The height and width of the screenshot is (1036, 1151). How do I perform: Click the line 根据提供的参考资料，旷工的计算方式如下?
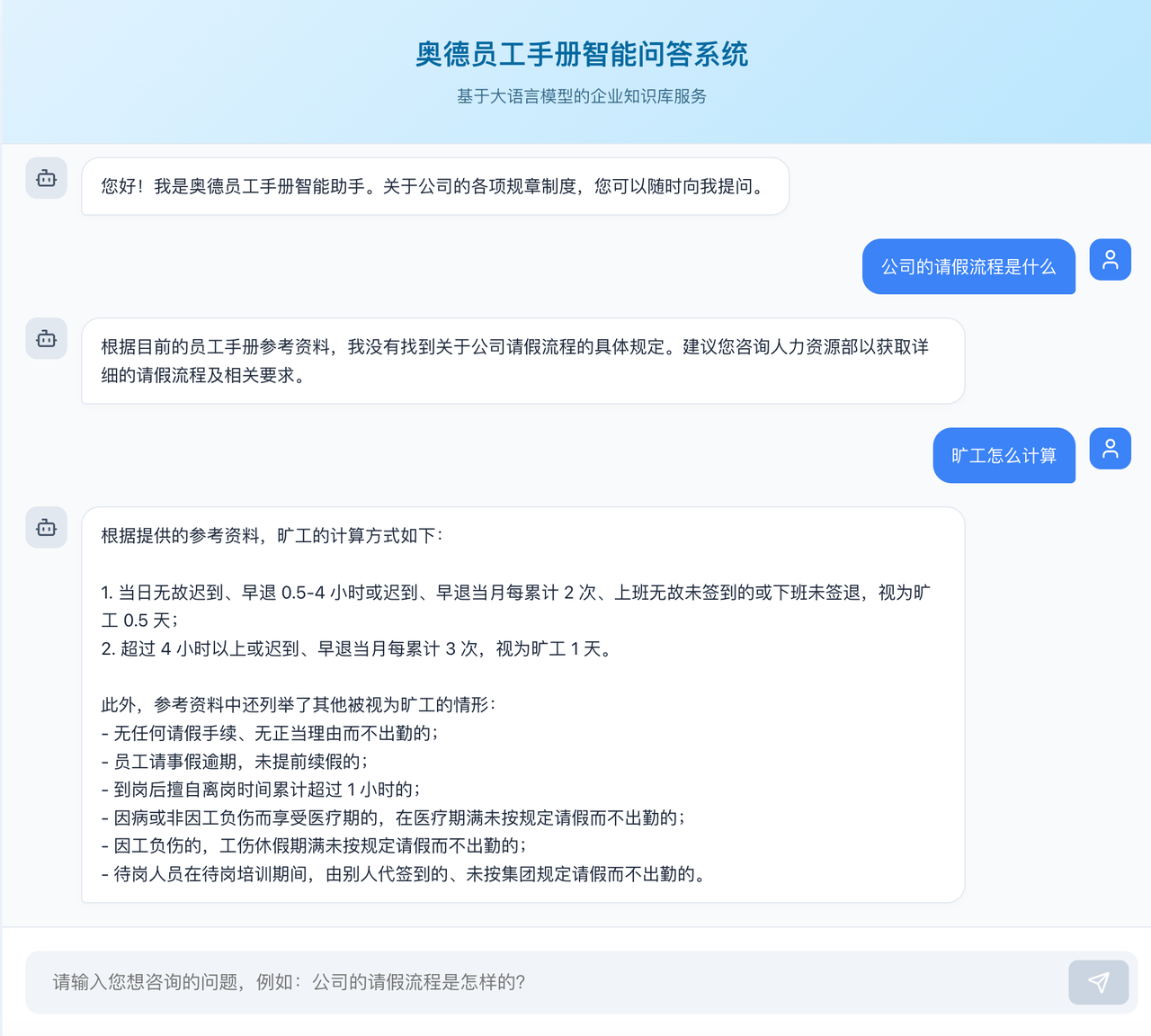point(272,535)
